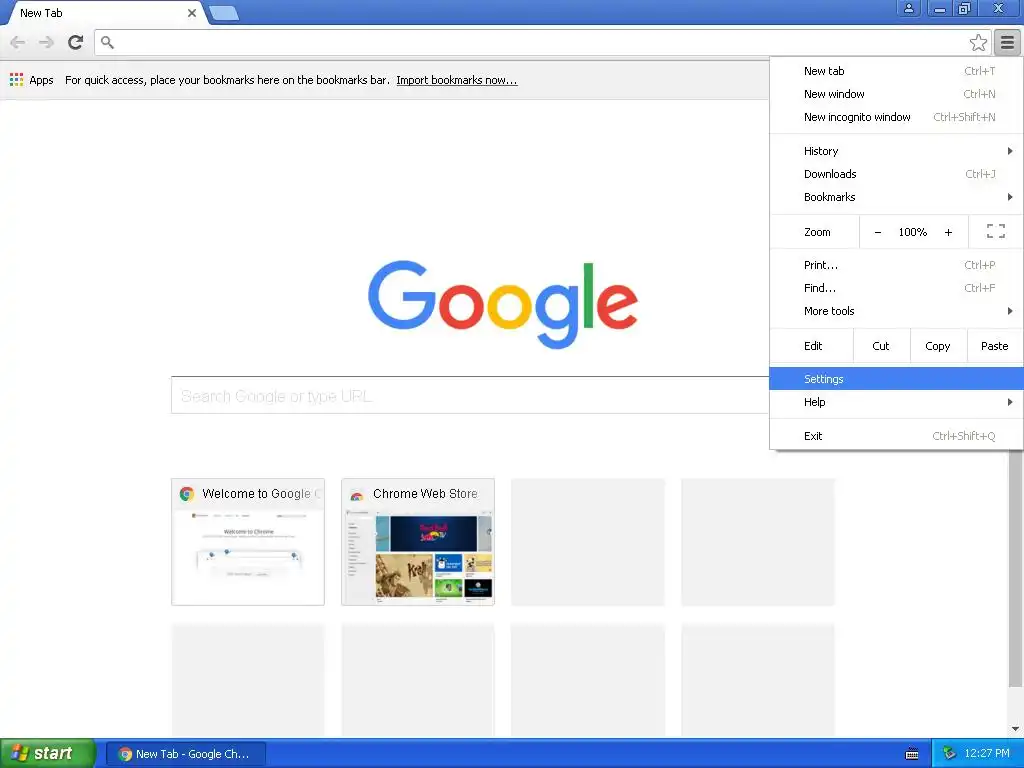Screen dimensions: 1024x768
Task: Click the 12:27 PM clock
Action: [987, 754]
